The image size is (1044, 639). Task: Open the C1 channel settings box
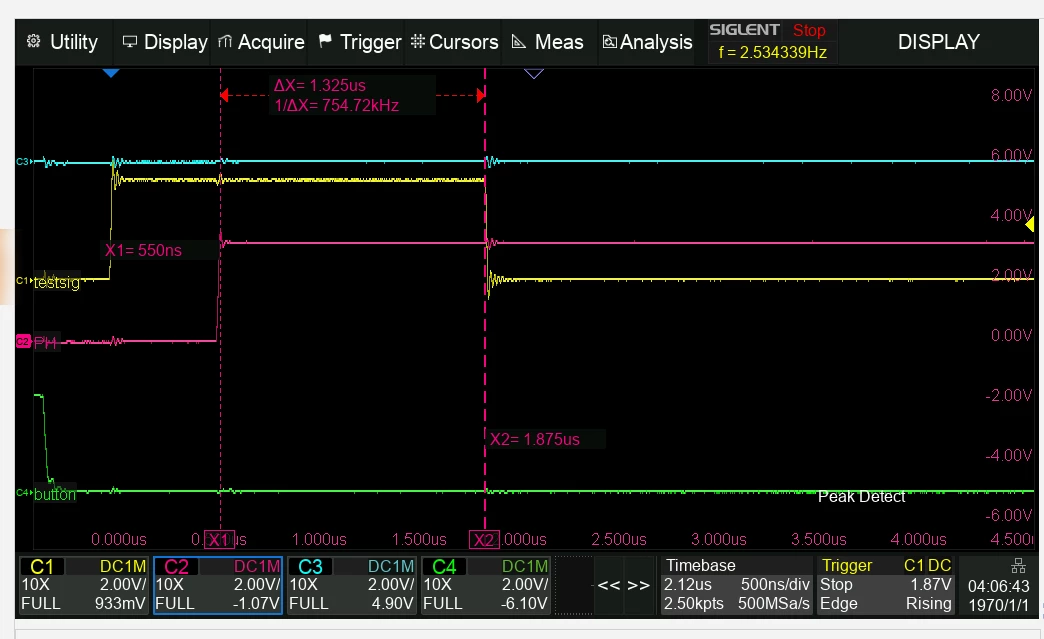(x=84, y=585)
